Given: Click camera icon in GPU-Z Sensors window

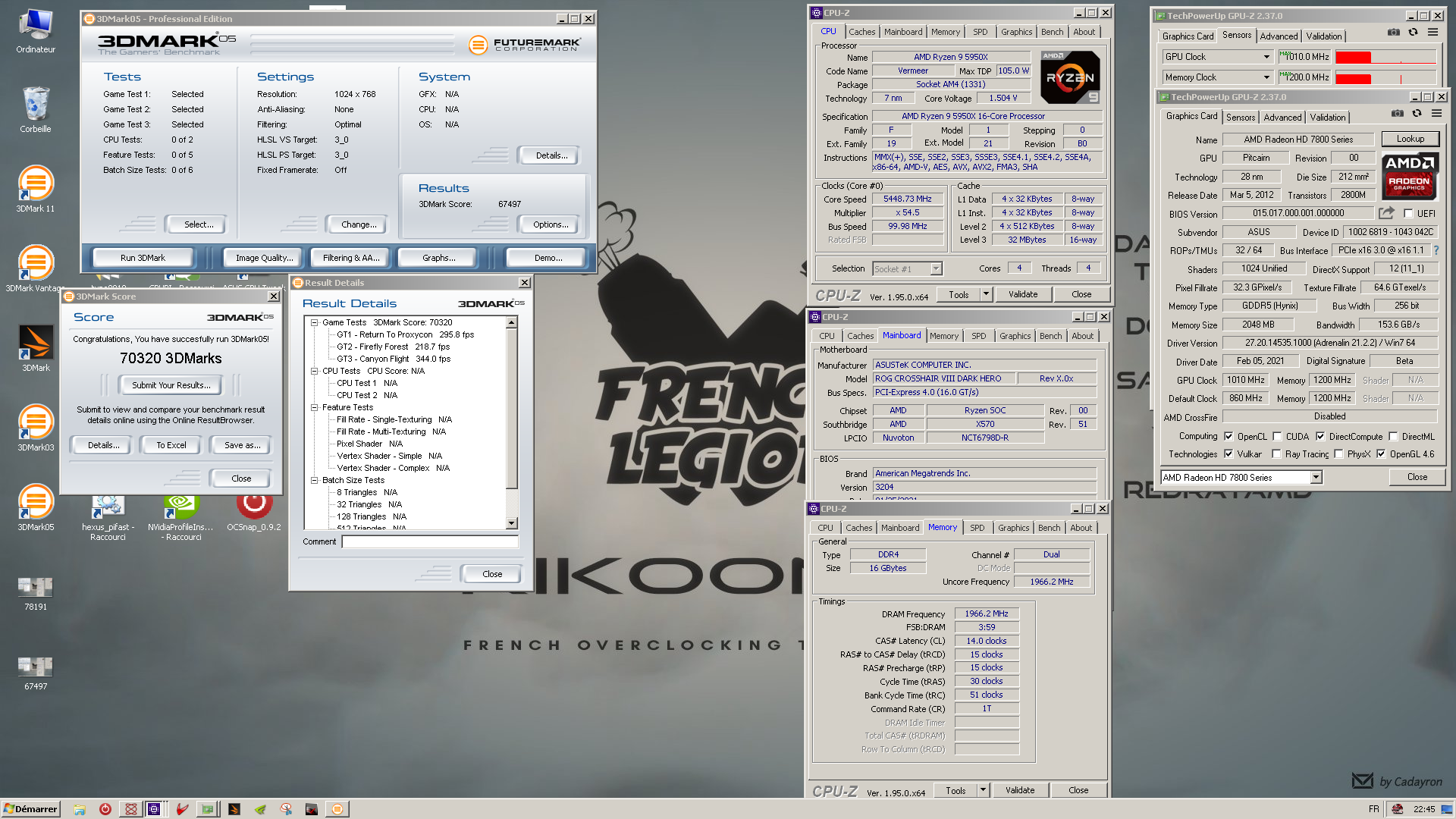Looking at the screenshot, I should [1394, 32].
